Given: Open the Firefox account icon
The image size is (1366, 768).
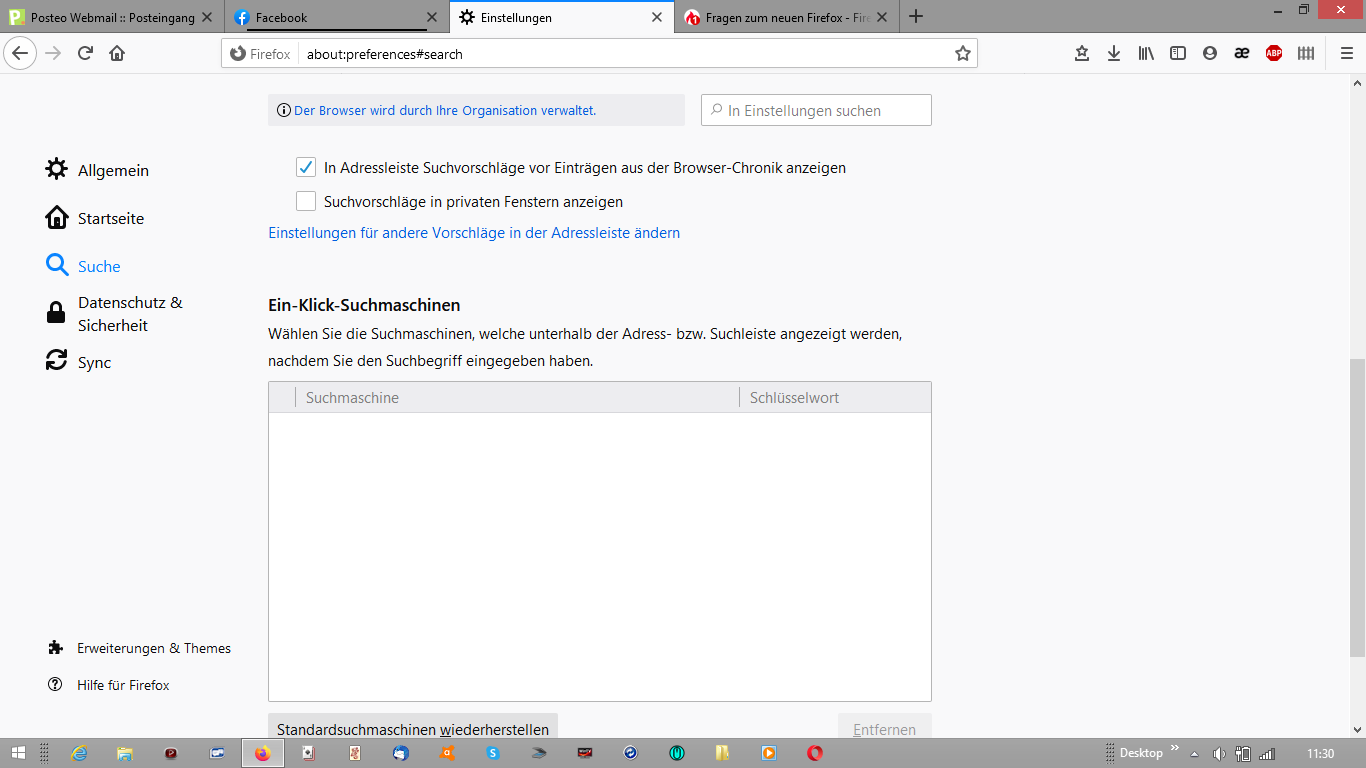Looking at the screenshot, I should (1210, 54).
